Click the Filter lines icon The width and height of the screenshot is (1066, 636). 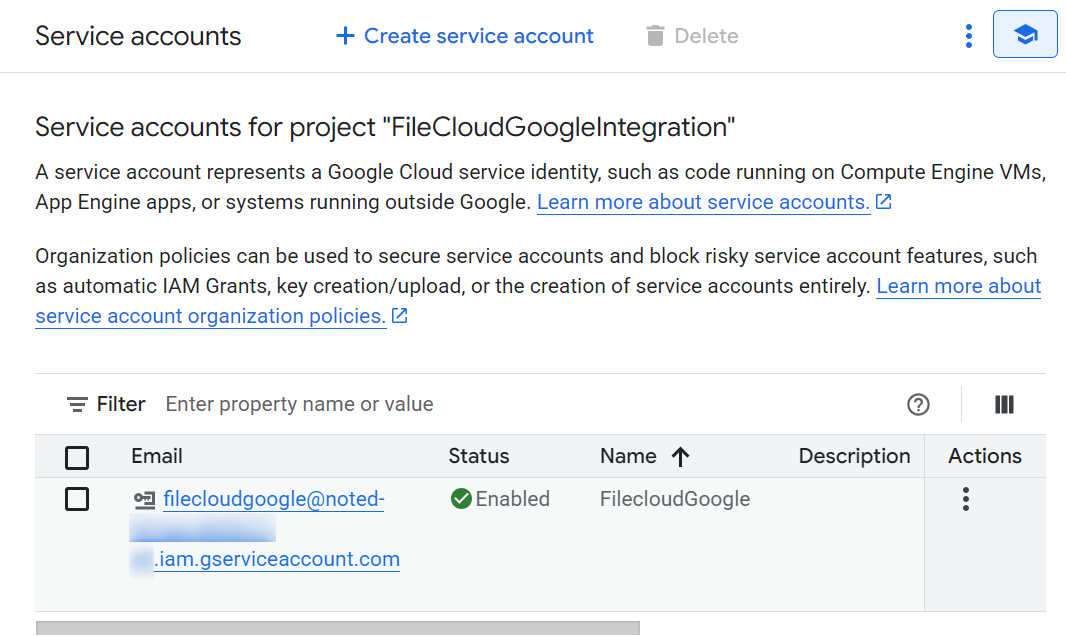click(77, 404)
